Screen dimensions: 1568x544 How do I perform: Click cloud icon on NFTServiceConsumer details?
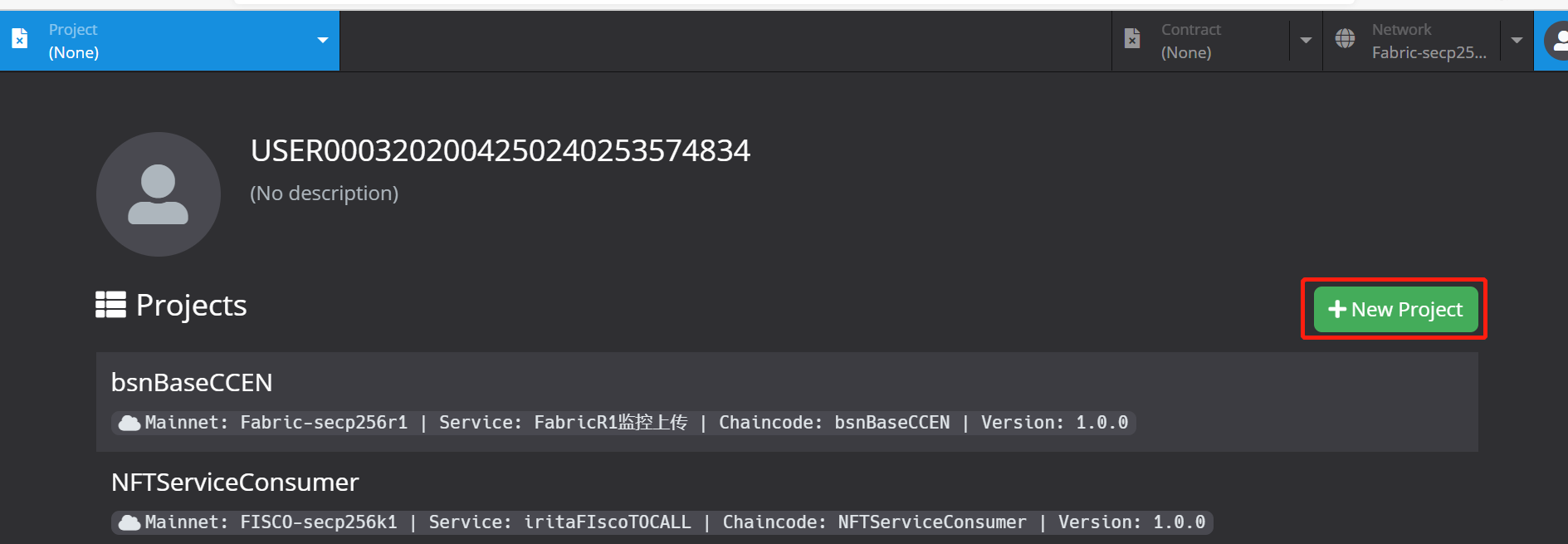pyautogui.click(x=129, y=523)
